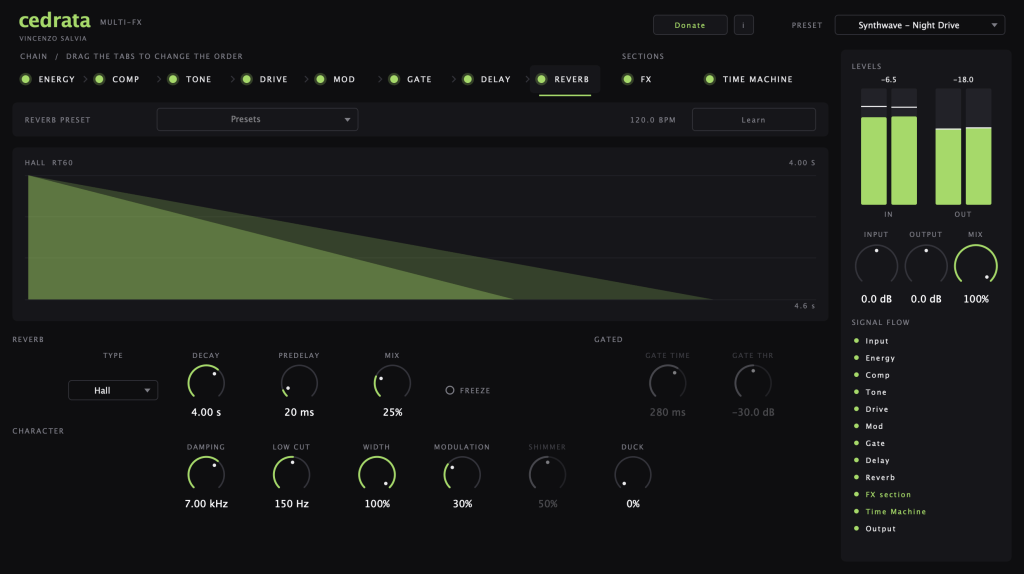Select Reverb in Signal Flow list

coord(880,477)
